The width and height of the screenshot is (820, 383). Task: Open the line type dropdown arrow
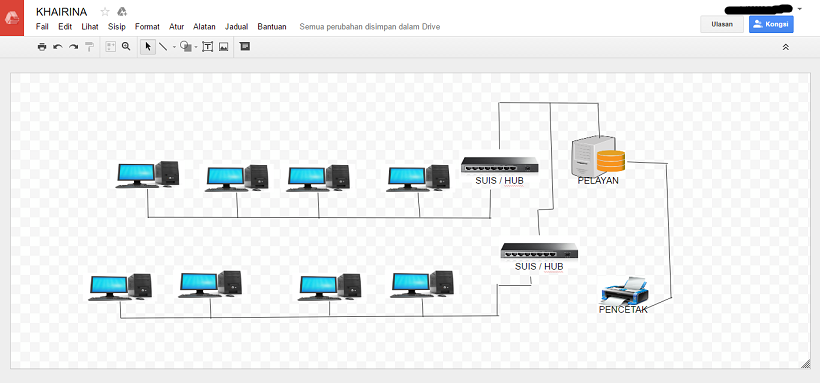pos(174,47)
